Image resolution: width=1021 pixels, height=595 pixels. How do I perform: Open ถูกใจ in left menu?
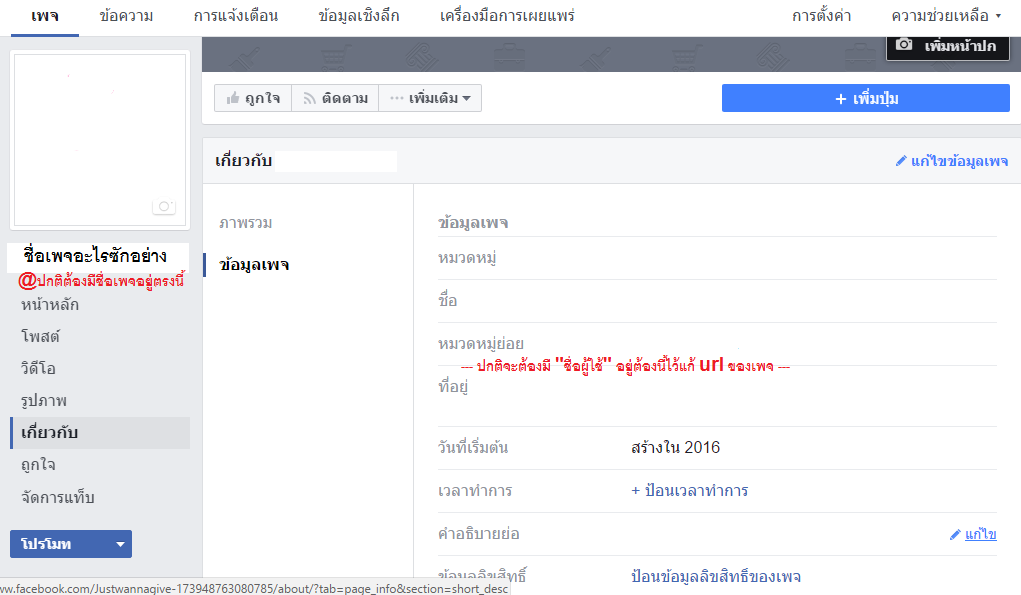(x=38, y=465)
